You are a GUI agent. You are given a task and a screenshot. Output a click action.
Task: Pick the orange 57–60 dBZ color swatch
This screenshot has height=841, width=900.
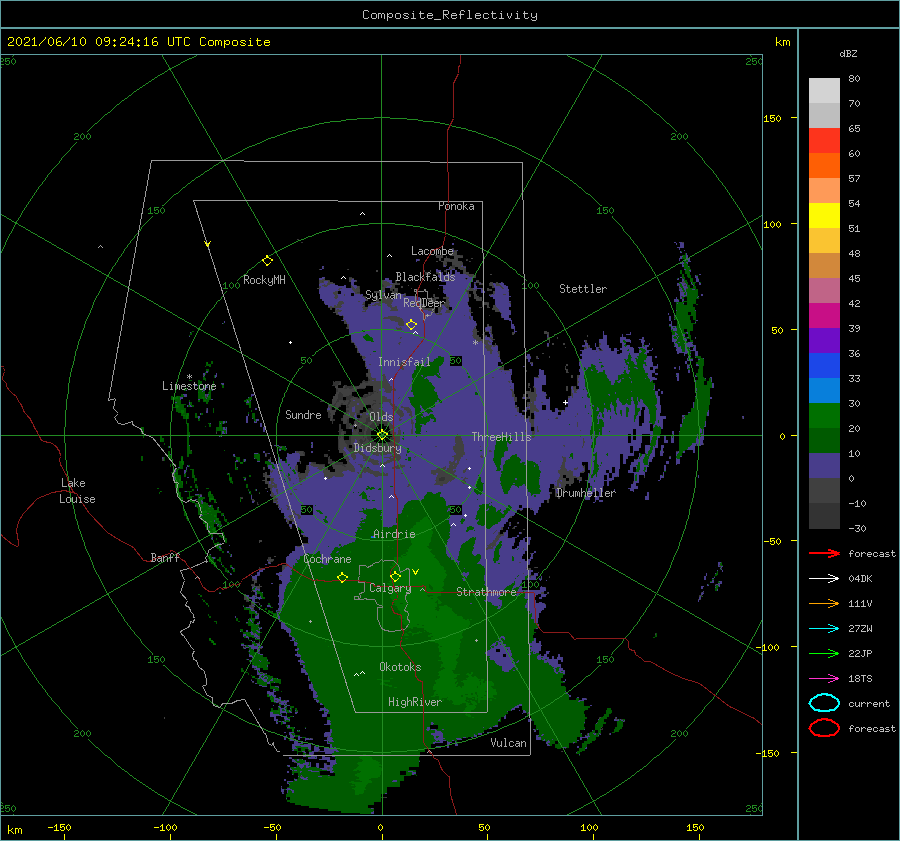[x=824, y=165]
